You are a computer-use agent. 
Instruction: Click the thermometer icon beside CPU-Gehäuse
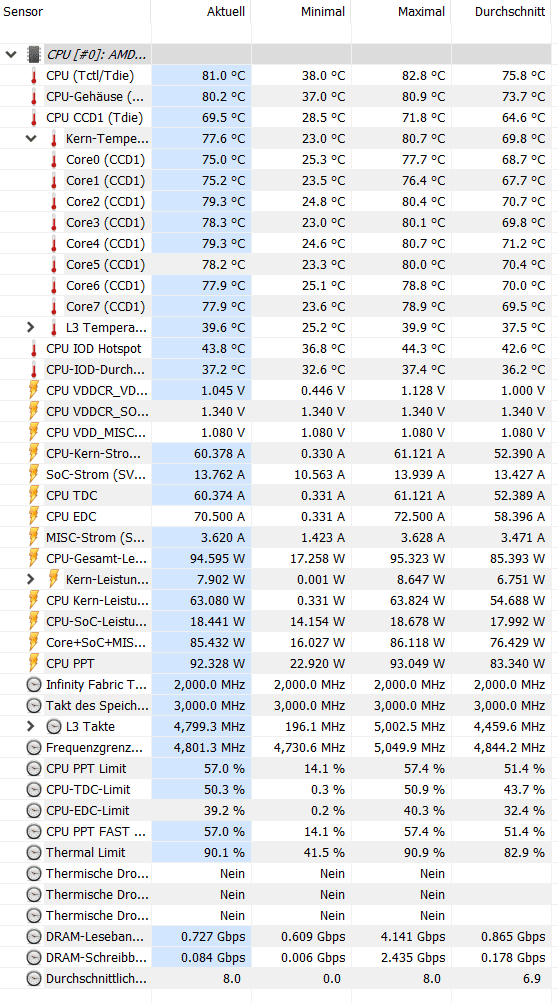33,97
